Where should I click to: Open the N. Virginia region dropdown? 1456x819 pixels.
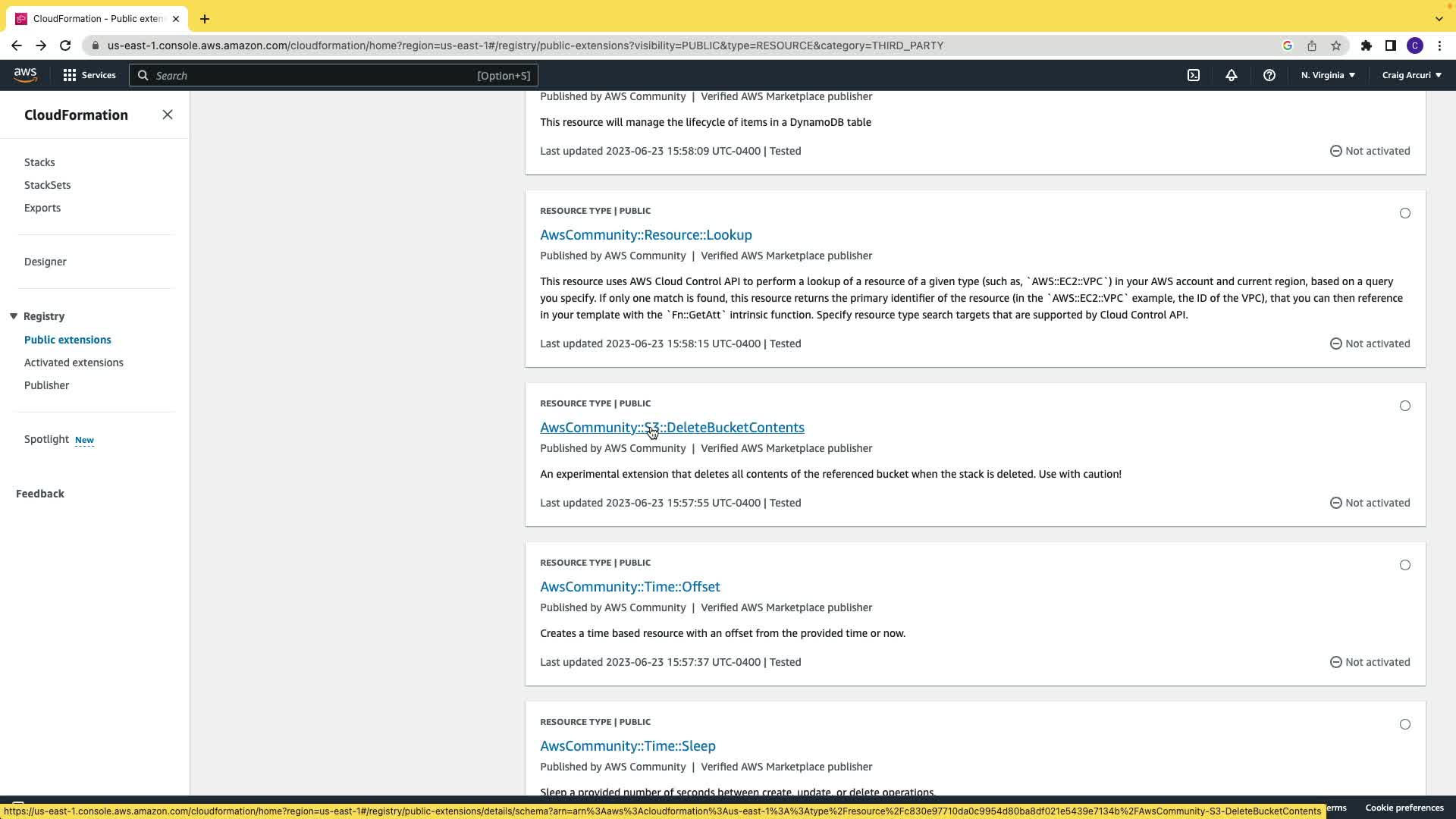[x=1328, y=75]
